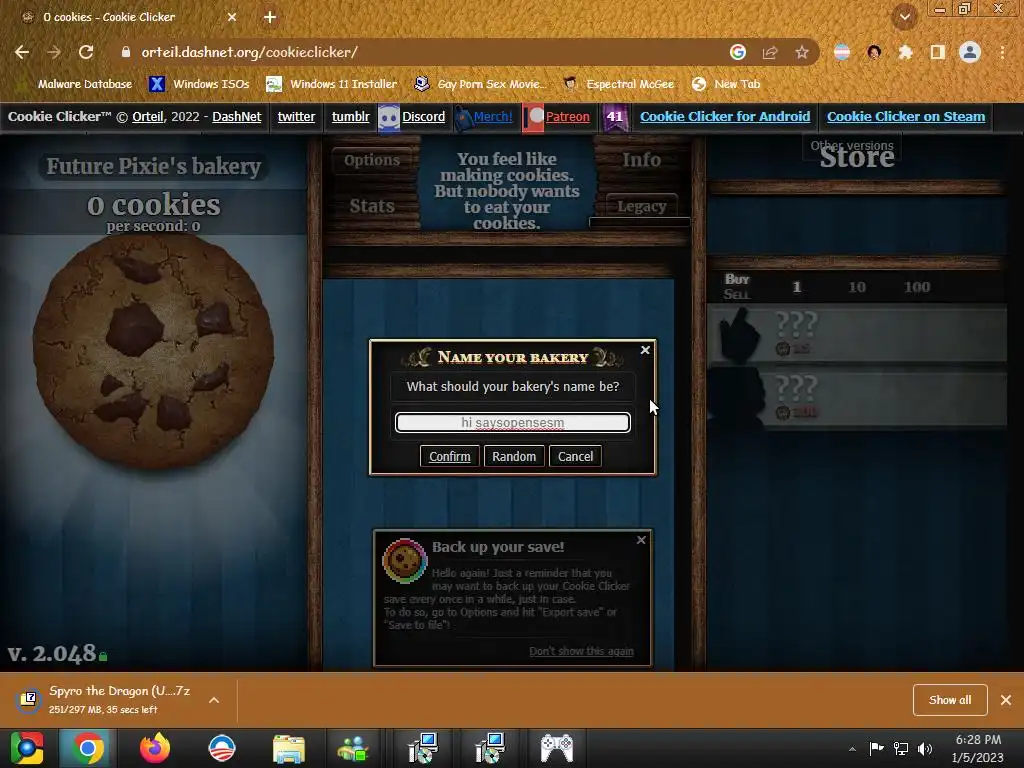The height and width of the screenshot is (768, 1024).
Task: Open New Tab bookmark
Action: 726,84
